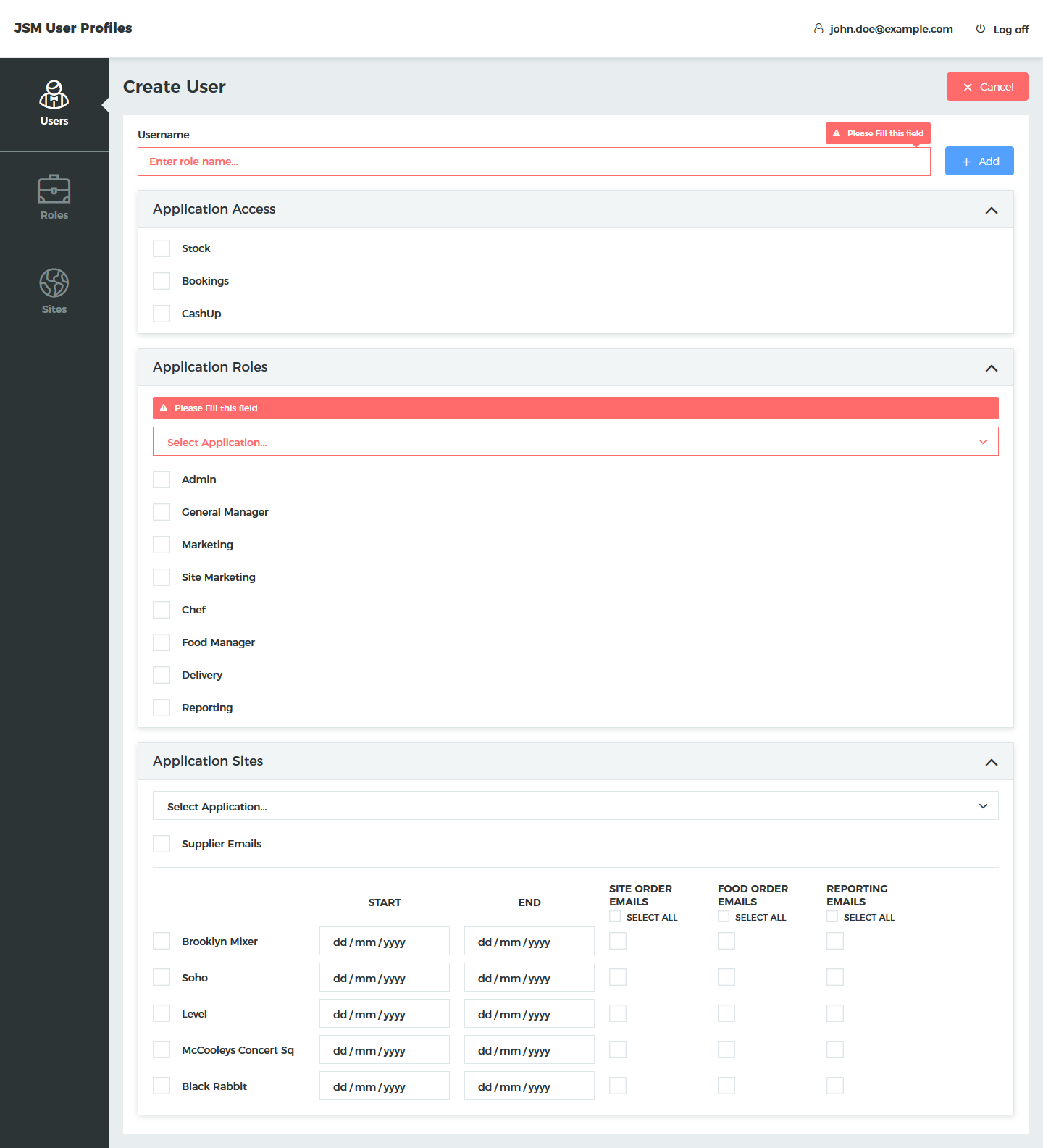1043x1148 pixels.
Task: Click the Brooklyn Mixer start date field
Action: tap(384, 942)
